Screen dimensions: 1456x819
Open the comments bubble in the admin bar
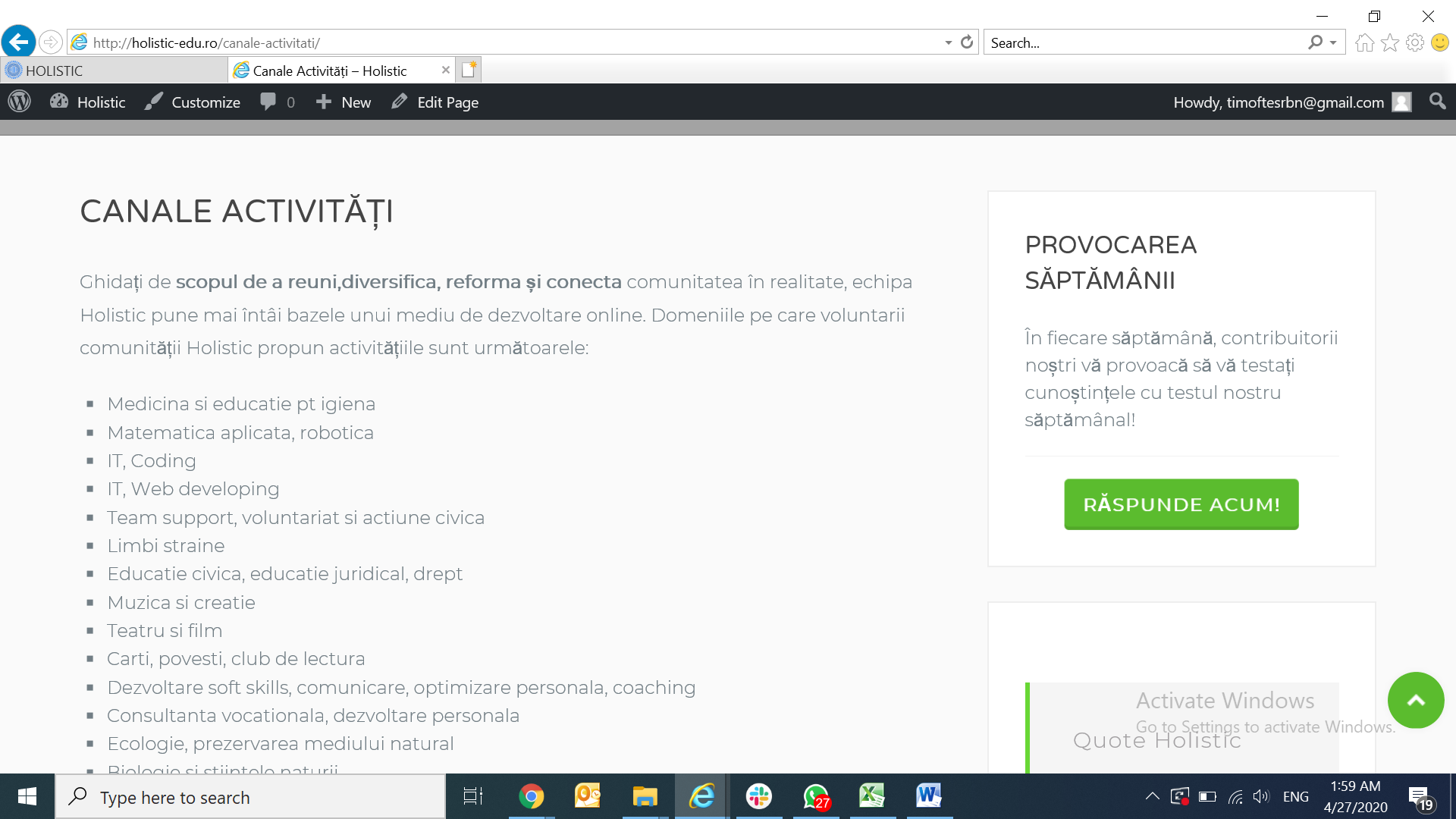pos(268,102)
